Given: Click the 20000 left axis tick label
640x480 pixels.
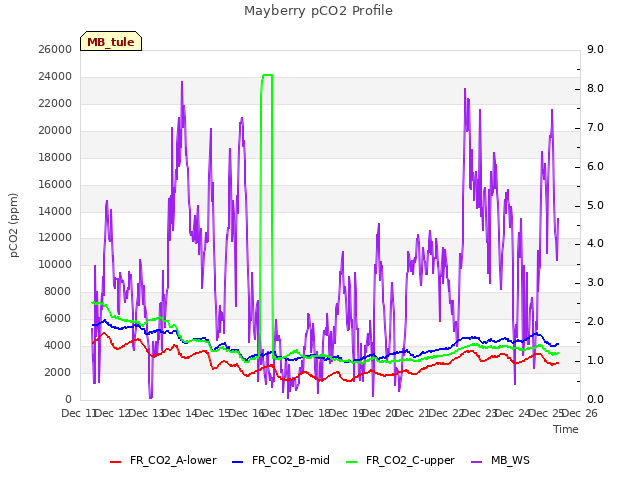Looking at the screenshot, I should coord(55,130).
